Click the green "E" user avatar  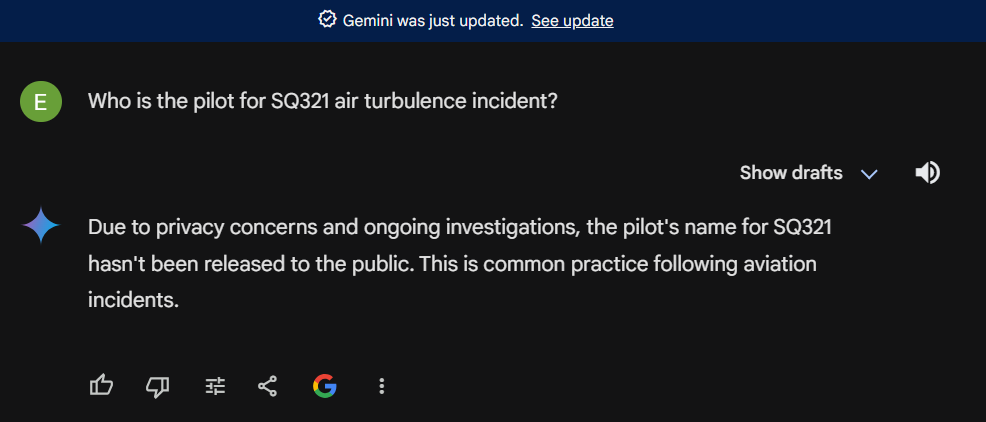[41, 101]
